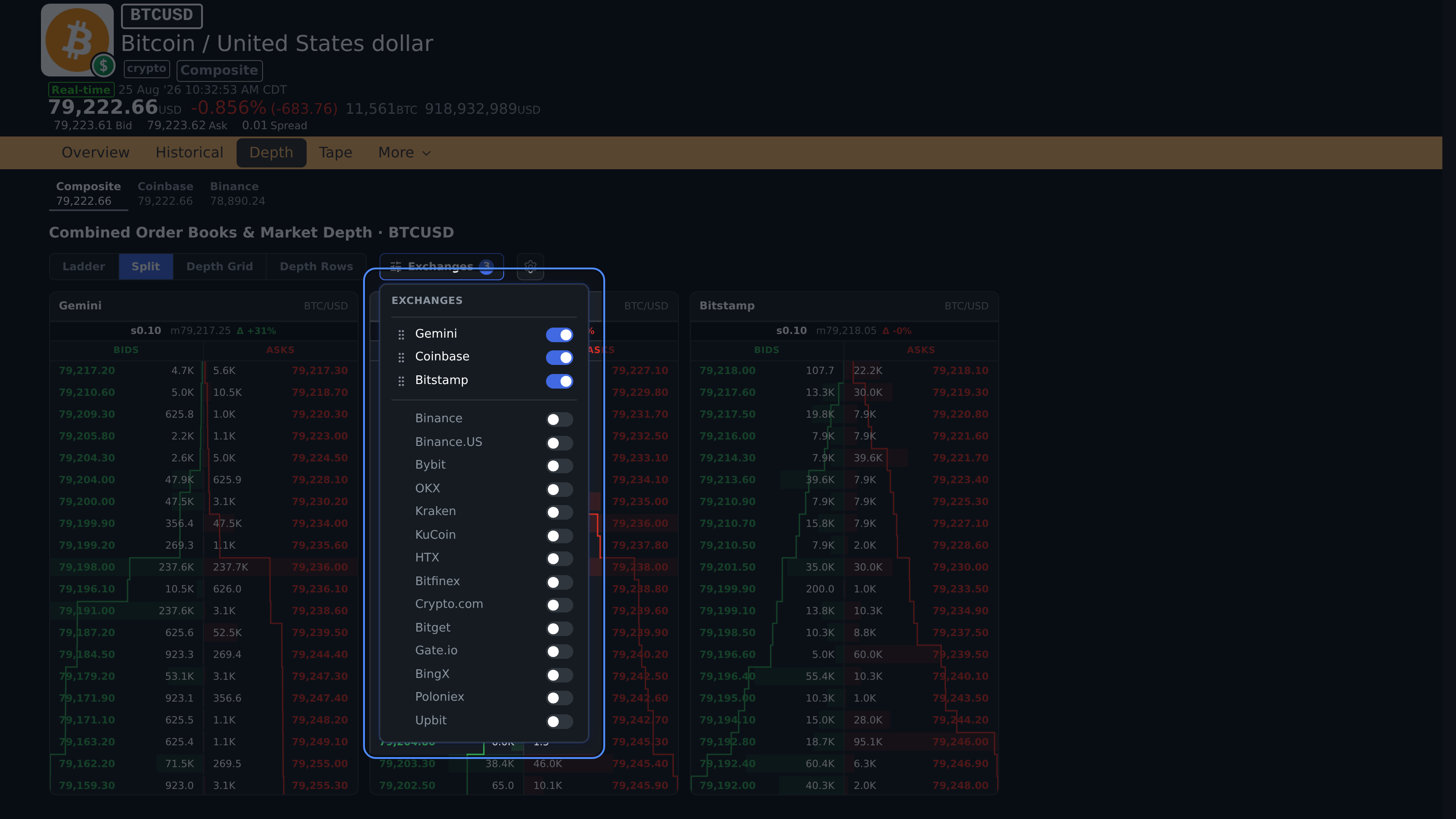Click Bitstamp ask price 79,246.00

click(961, 742)
